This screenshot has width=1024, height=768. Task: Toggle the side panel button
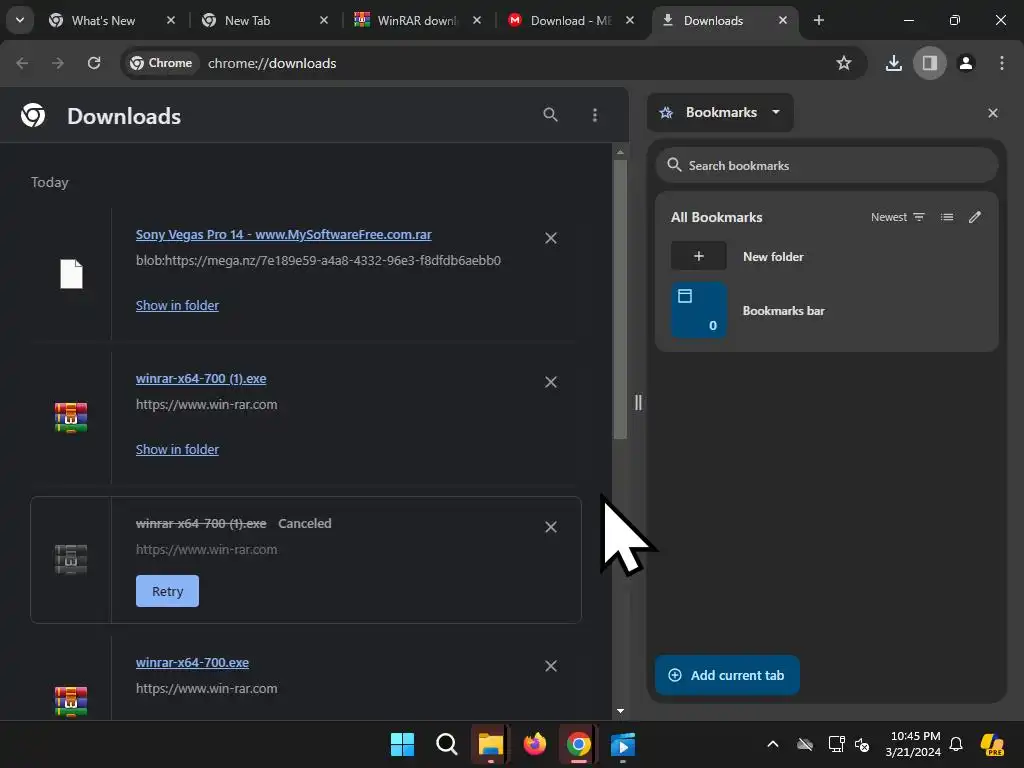[929, 63]
